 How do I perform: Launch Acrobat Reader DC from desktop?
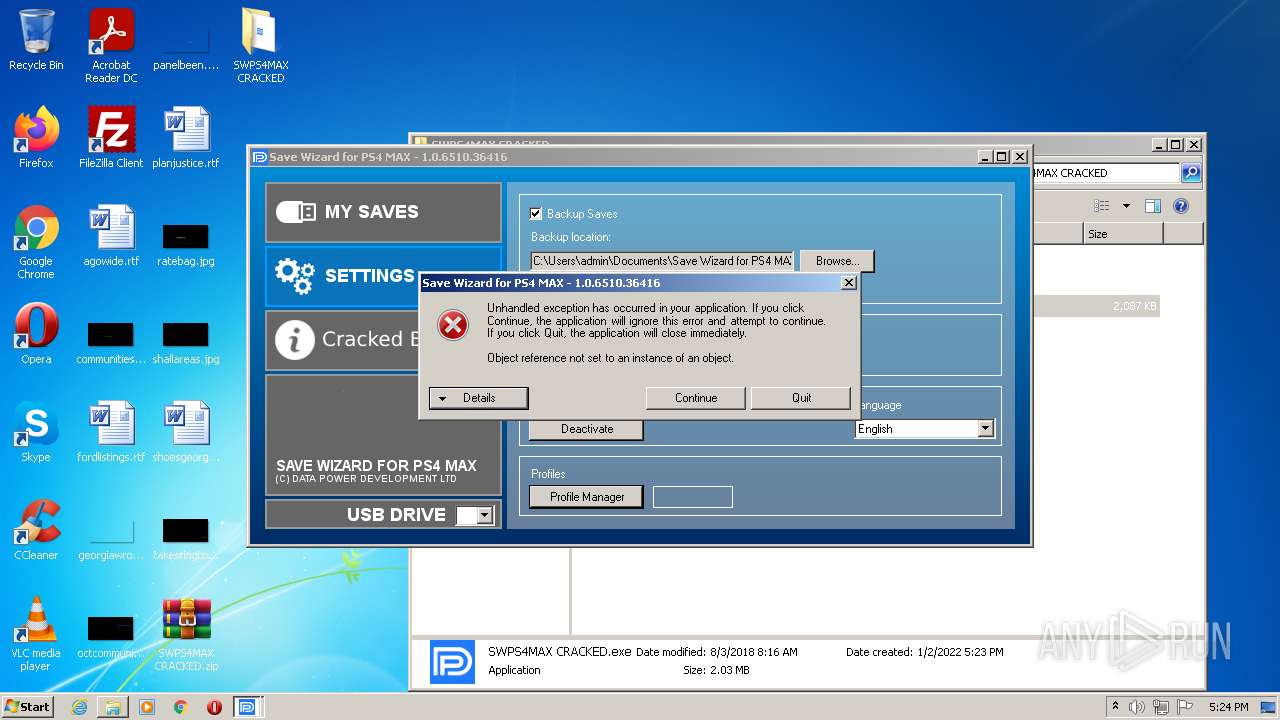[x=111, y=46]
